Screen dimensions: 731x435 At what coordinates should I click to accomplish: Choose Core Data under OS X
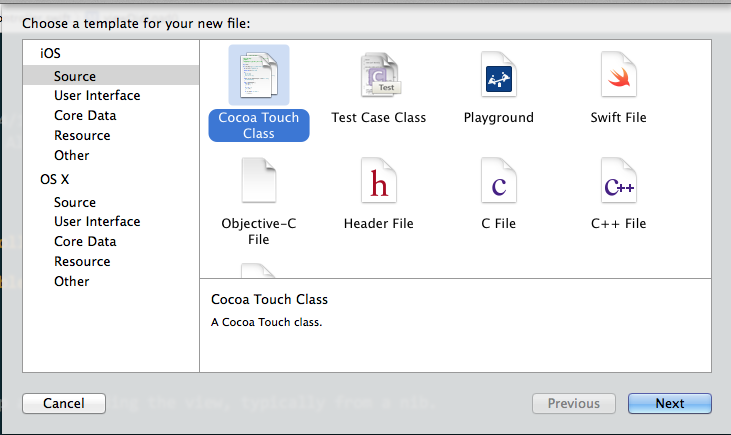click(x=85, y=242)
